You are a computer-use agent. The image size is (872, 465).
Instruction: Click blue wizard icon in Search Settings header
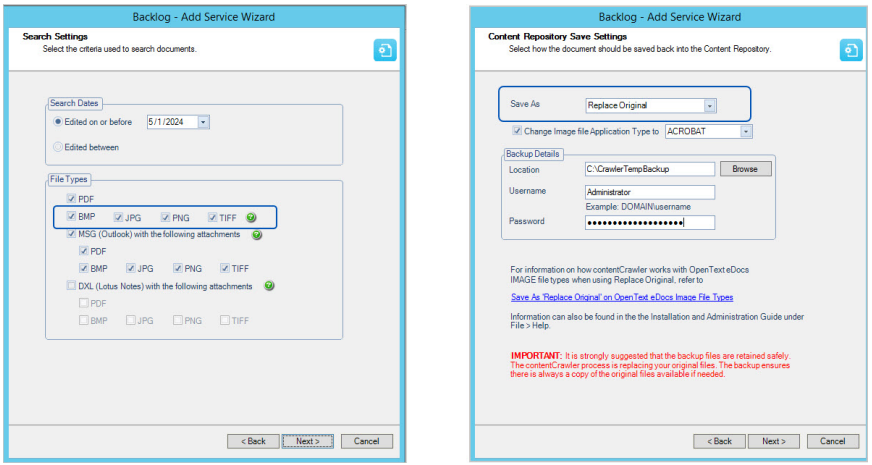[385, 50]
